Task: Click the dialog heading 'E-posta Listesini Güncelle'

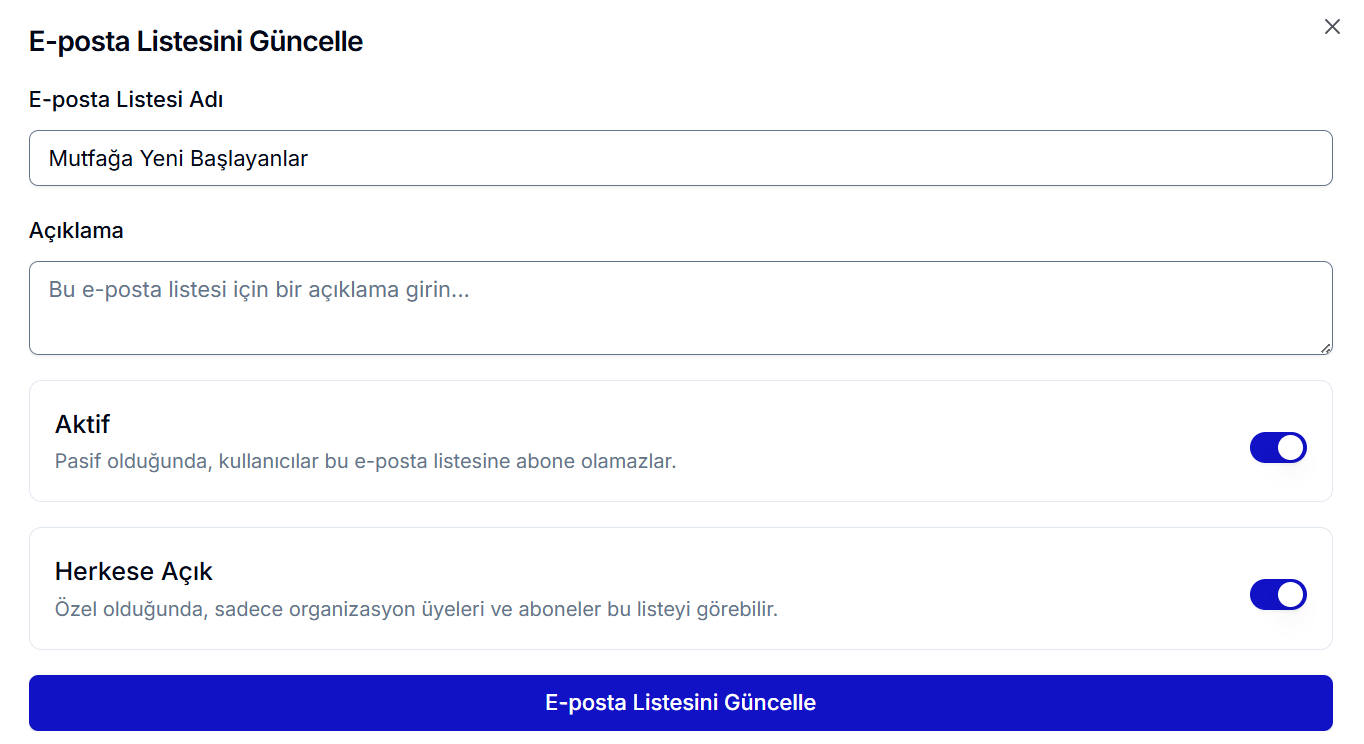Action: click(x=196, y=42)
